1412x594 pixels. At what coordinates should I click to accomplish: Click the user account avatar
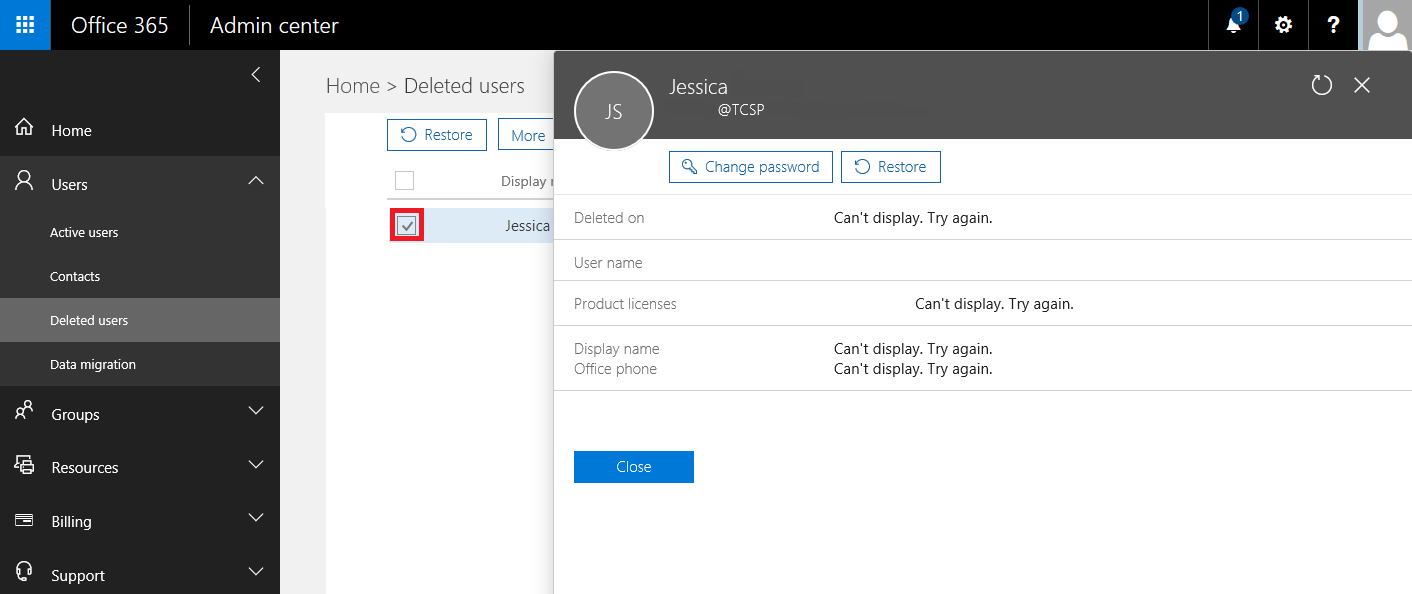pyautogui.click(x=1387, y=25)
